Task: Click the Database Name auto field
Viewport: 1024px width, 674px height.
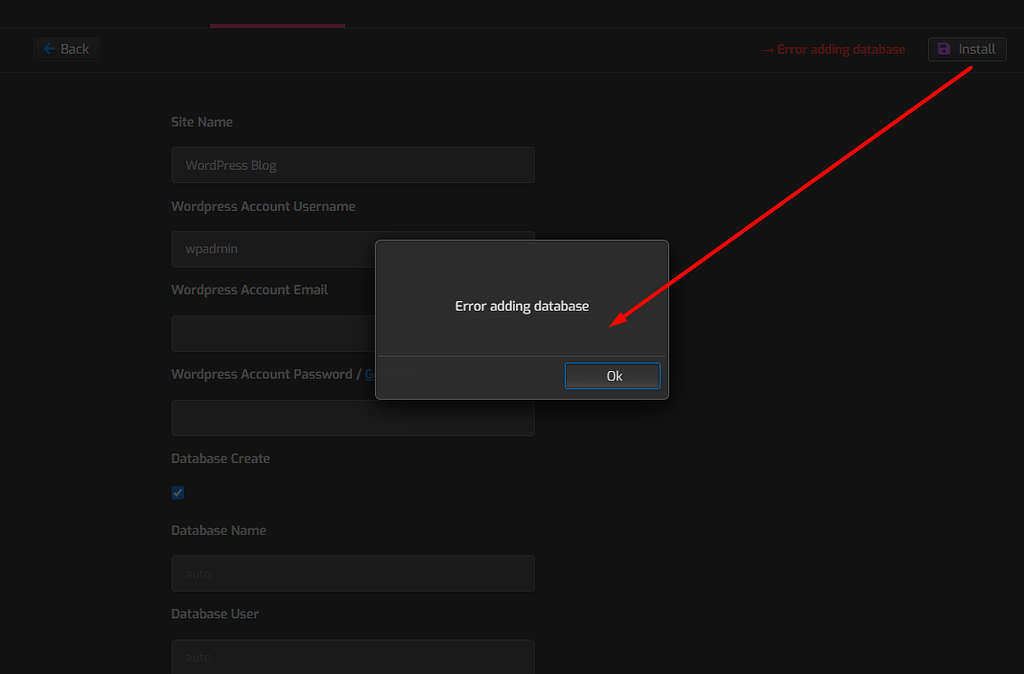Action: click(x=352, y=573)
